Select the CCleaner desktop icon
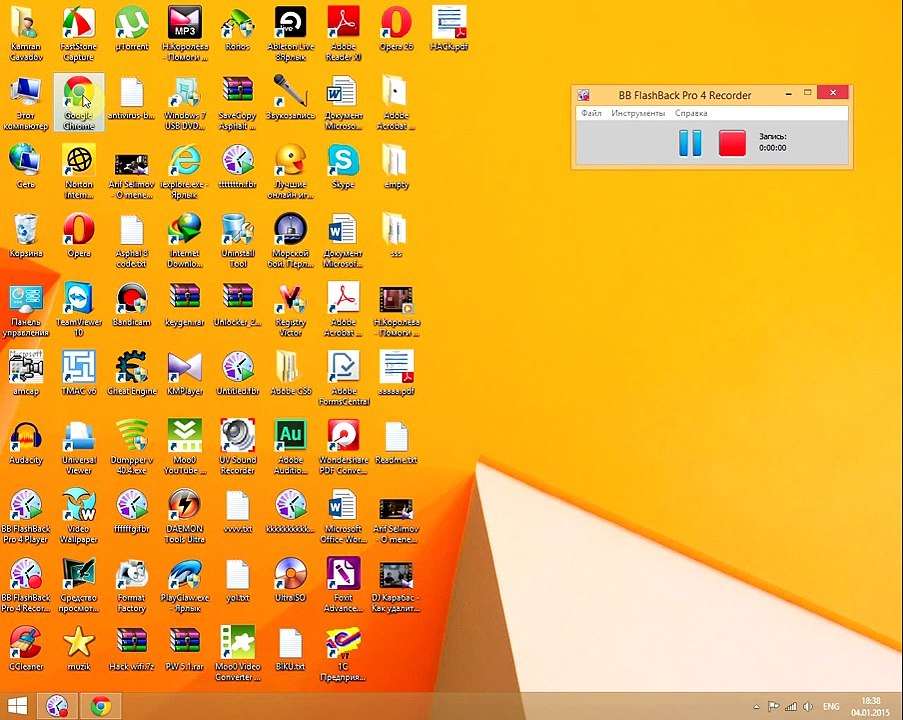This screenshot has width=903, height=720. [26, 649]
